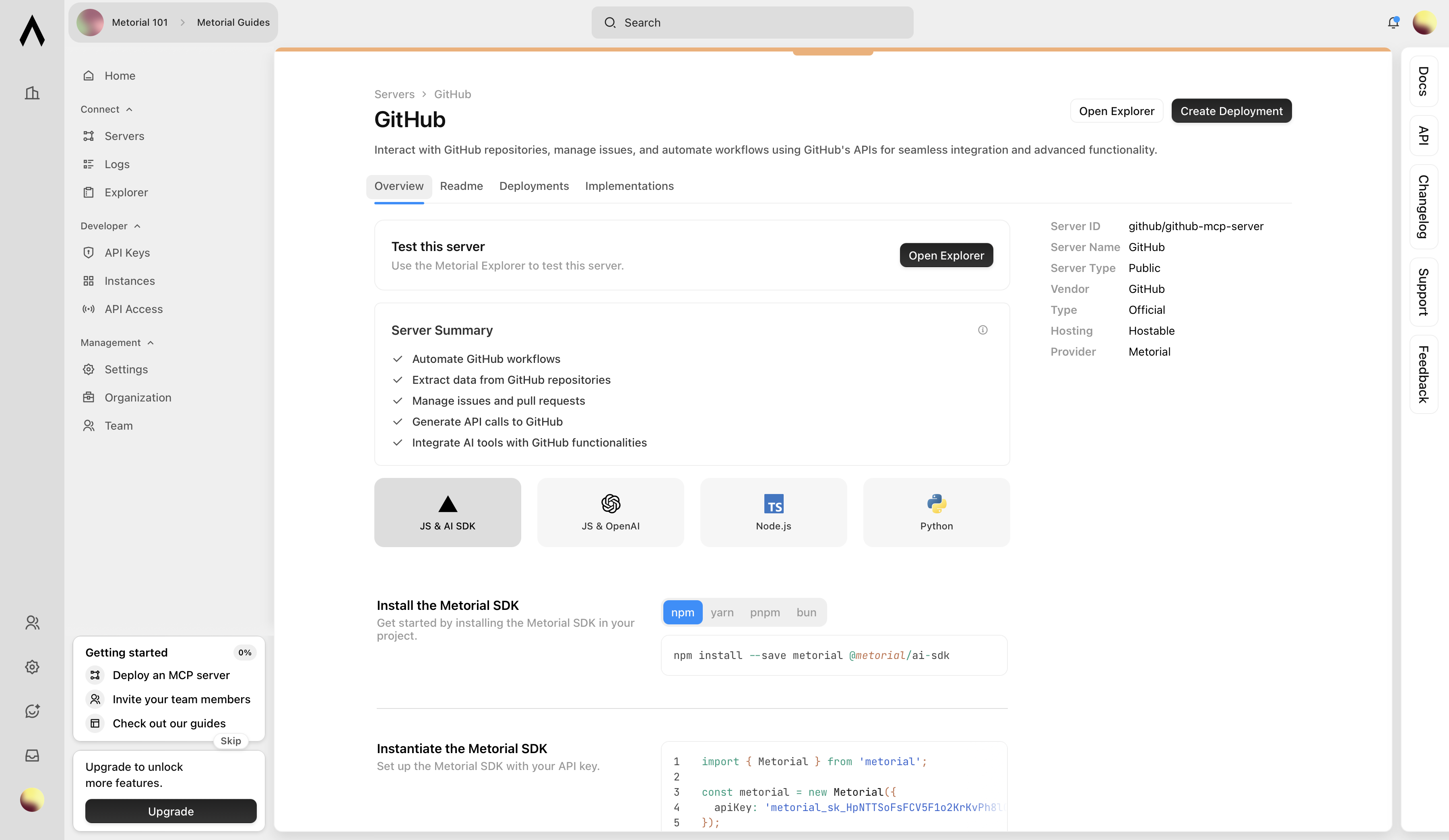Select the Python SDK integration card

[935, 512]
